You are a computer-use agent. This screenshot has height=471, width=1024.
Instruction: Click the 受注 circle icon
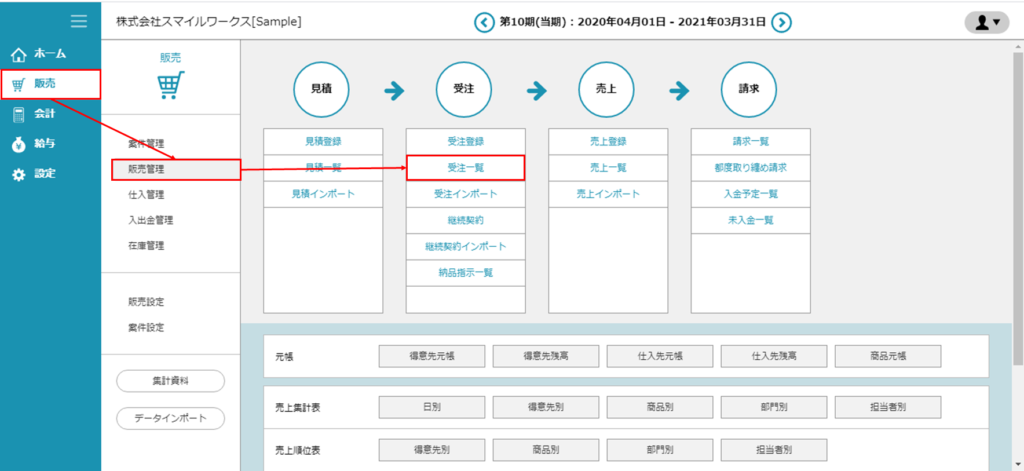(464, 89)
